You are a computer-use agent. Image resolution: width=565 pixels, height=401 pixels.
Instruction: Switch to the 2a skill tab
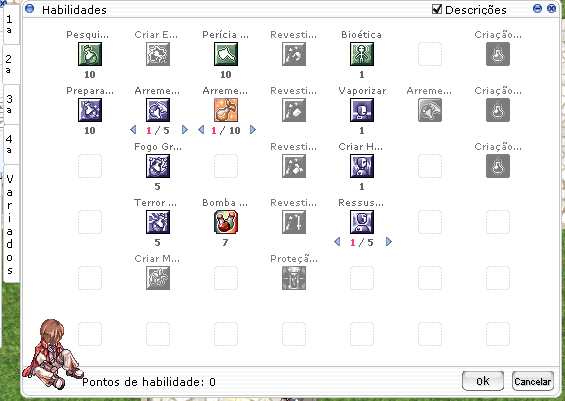pos(10,64)
